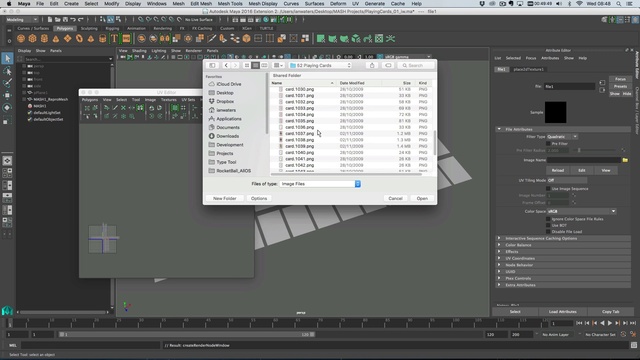Image resolution: width=640 pixels, height=360 pixels.
Task: Select the Lasso tool in the toolbox
Action: tap(7, 71)
